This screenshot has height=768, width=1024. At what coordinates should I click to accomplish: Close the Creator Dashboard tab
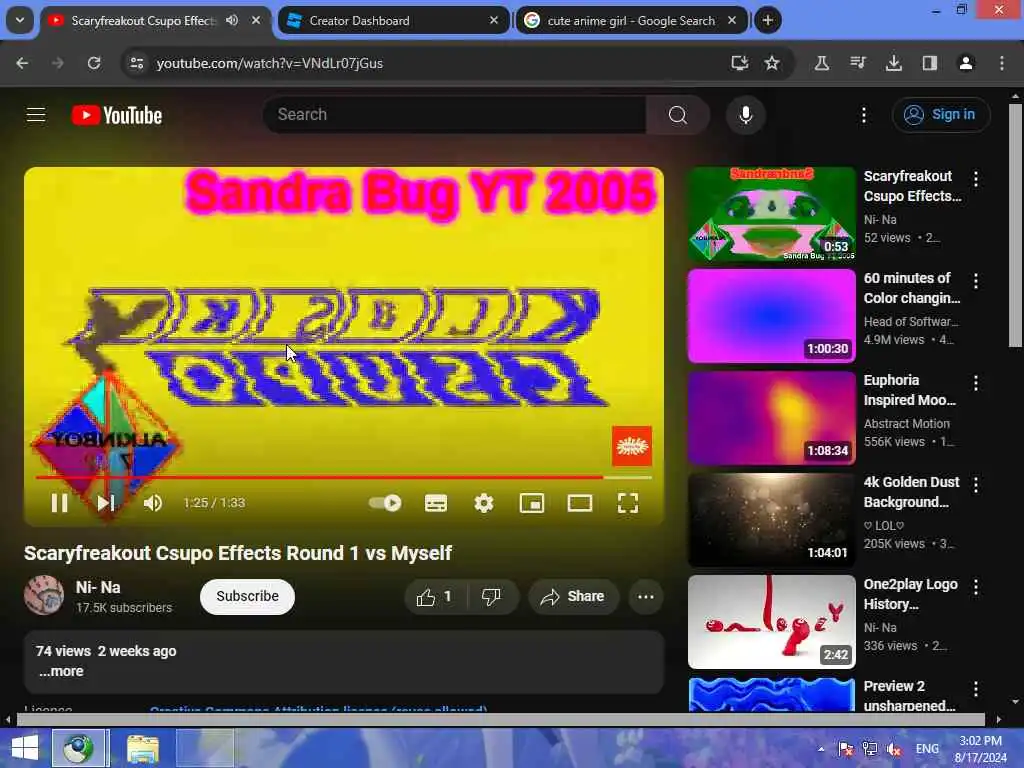[x=494, y=21]
